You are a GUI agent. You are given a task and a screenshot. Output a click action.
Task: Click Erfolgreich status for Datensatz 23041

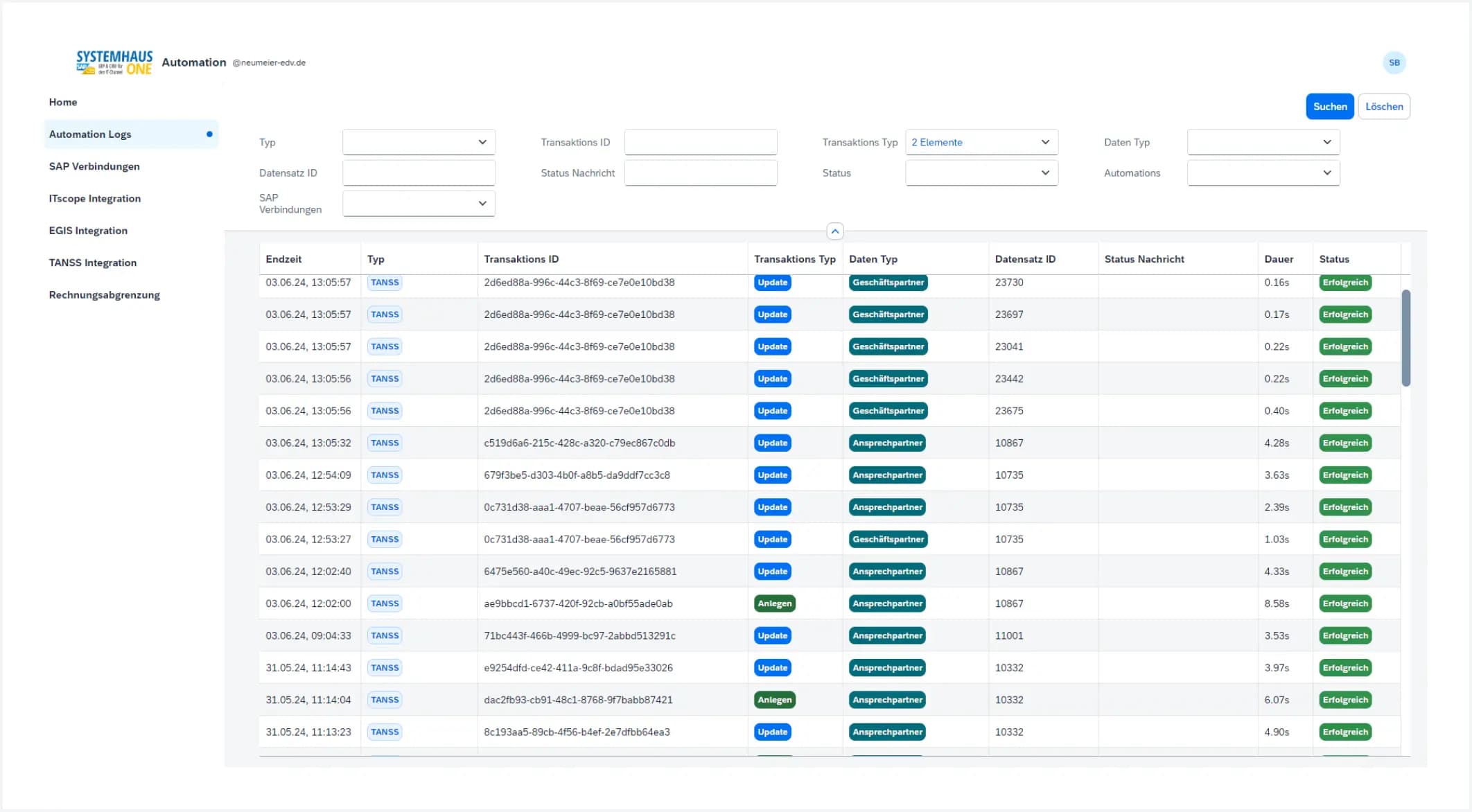tap(1345, 346)
